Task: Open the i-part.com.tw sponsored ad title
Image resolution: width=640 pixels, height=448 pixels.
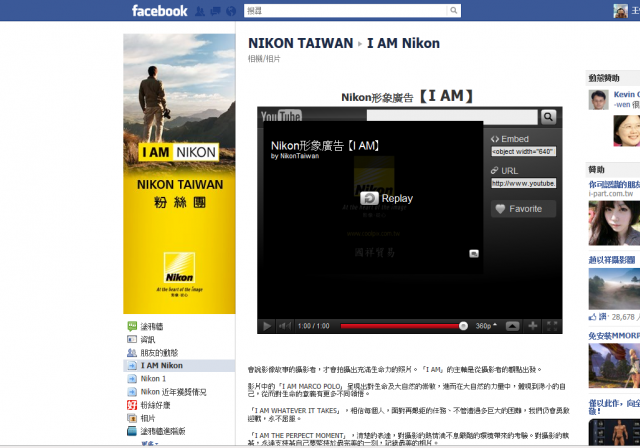Action: click(x=614, y=184)
